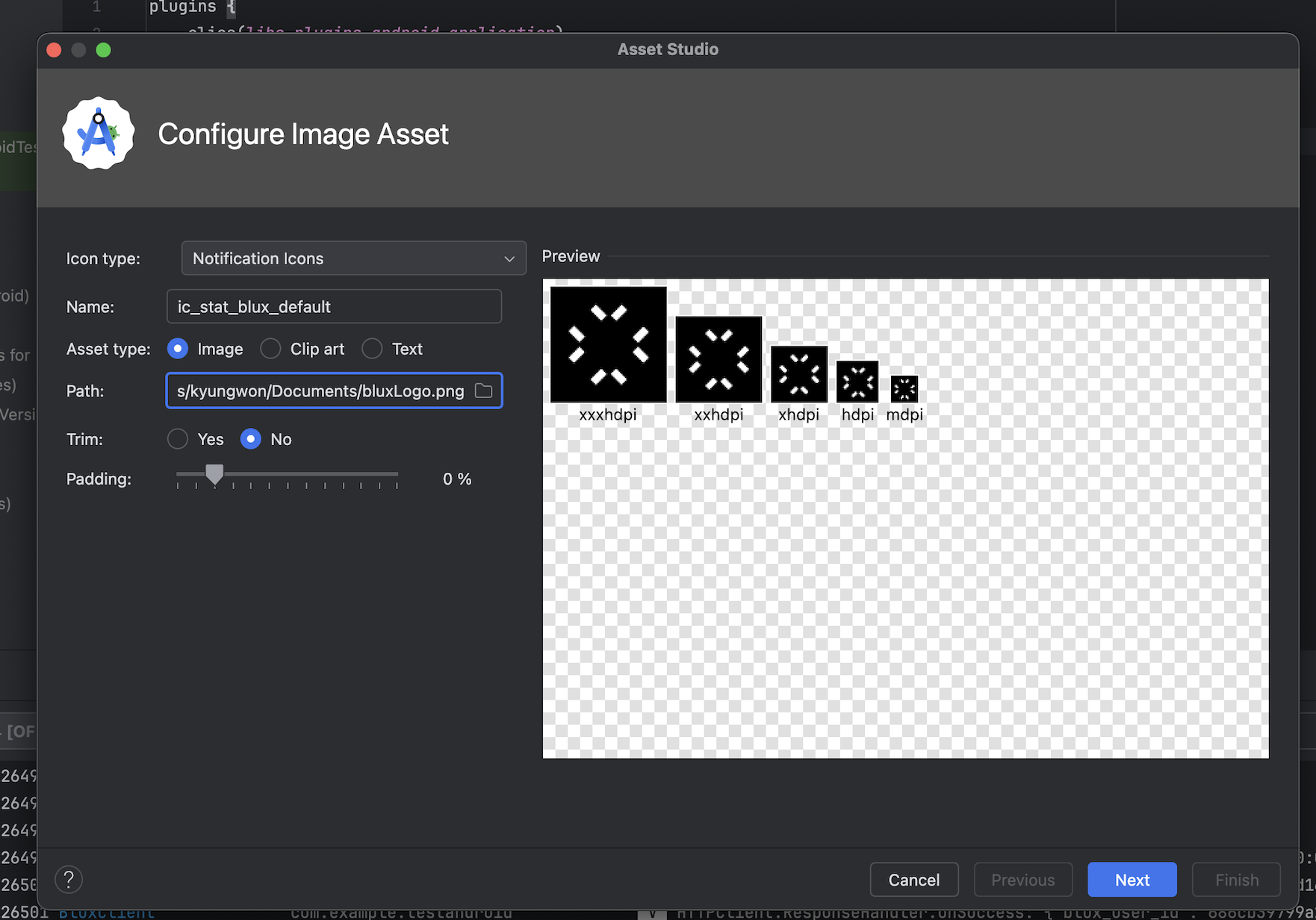Select the Clip art asset type
Viewport: 1316px width, 920px height.
270,349
